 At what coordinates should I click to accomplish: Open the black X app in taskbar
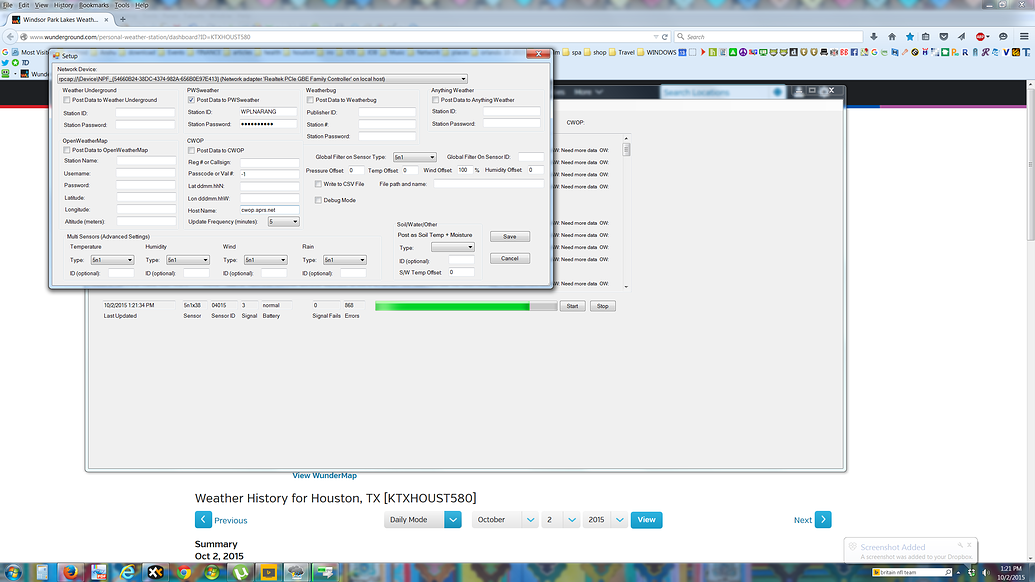155,572
